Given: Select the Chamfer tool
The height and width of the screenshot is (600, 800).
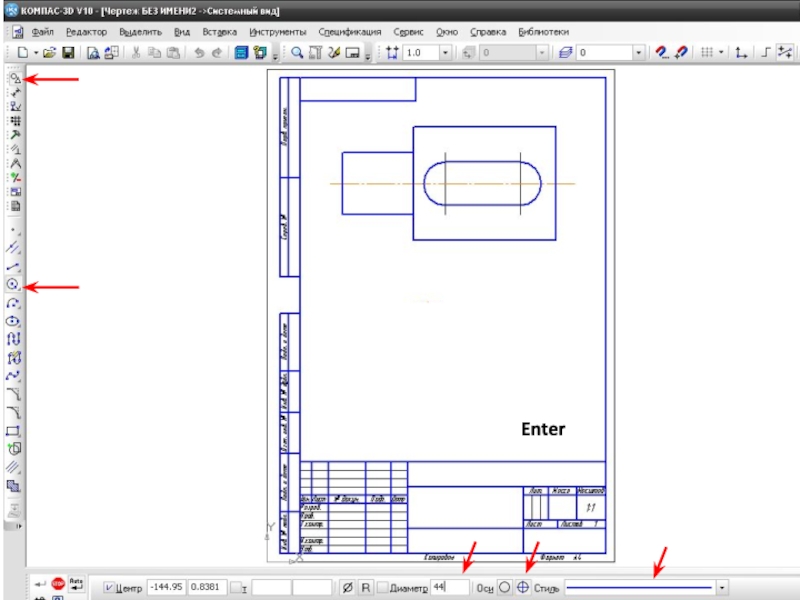Looking at the screenshot, I should (13, 394).
